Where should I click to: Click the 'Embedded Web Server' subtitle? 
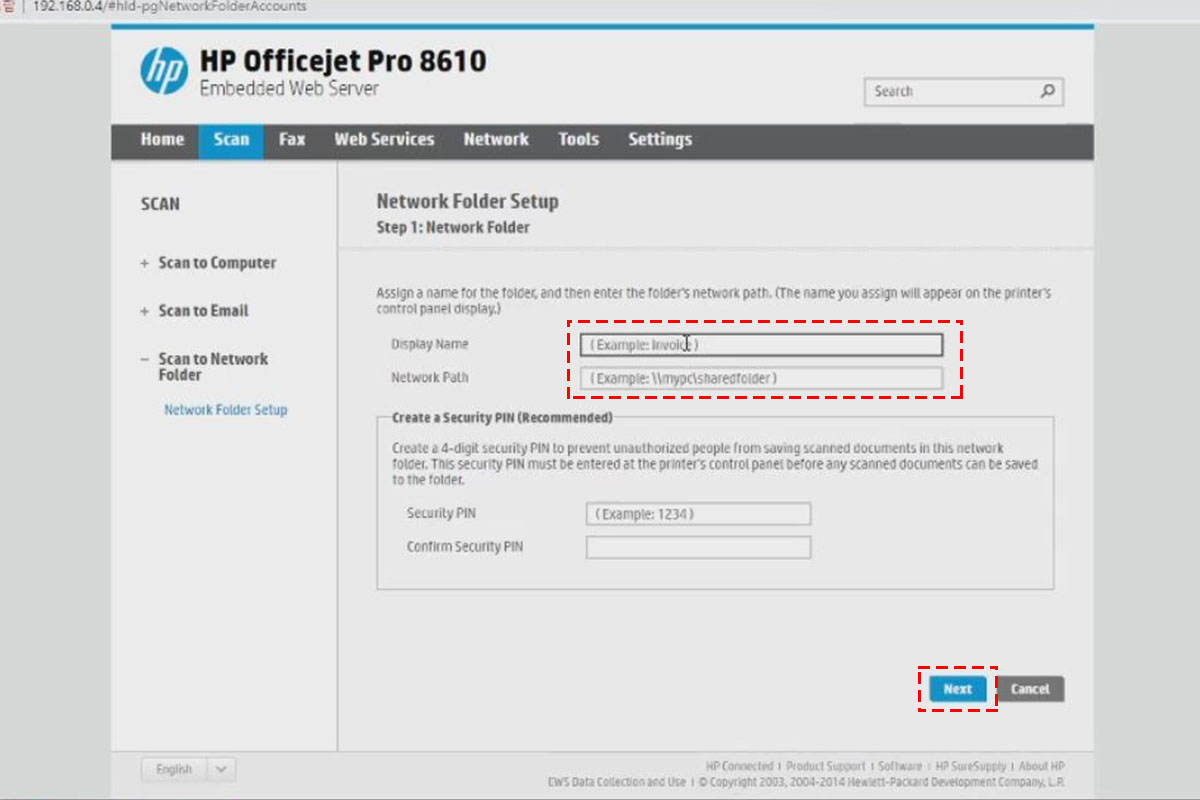[x=289, y=88]
